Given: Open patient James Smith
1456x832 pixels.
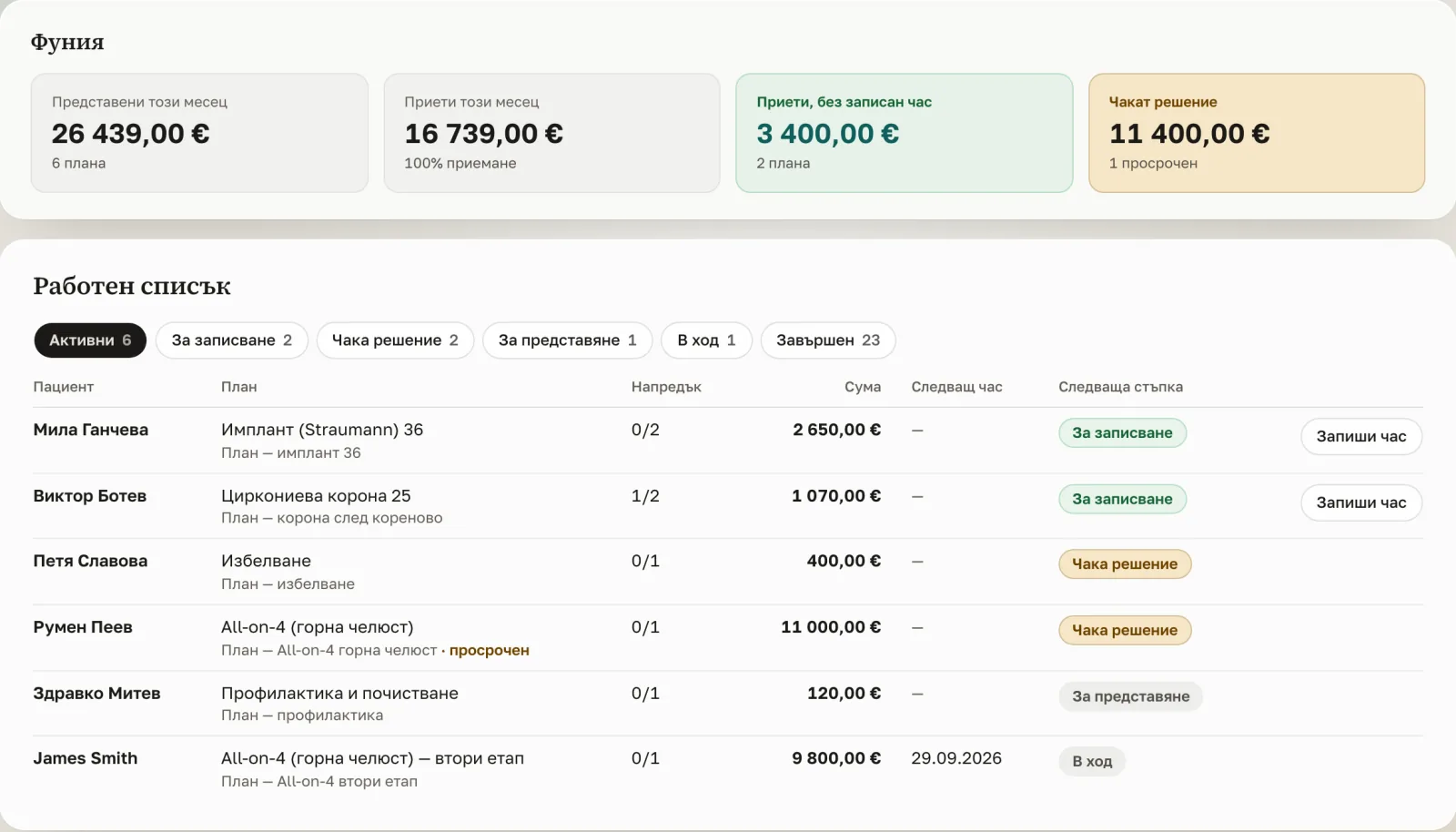Looking at the screenshot, I should [x=86, y=758].
